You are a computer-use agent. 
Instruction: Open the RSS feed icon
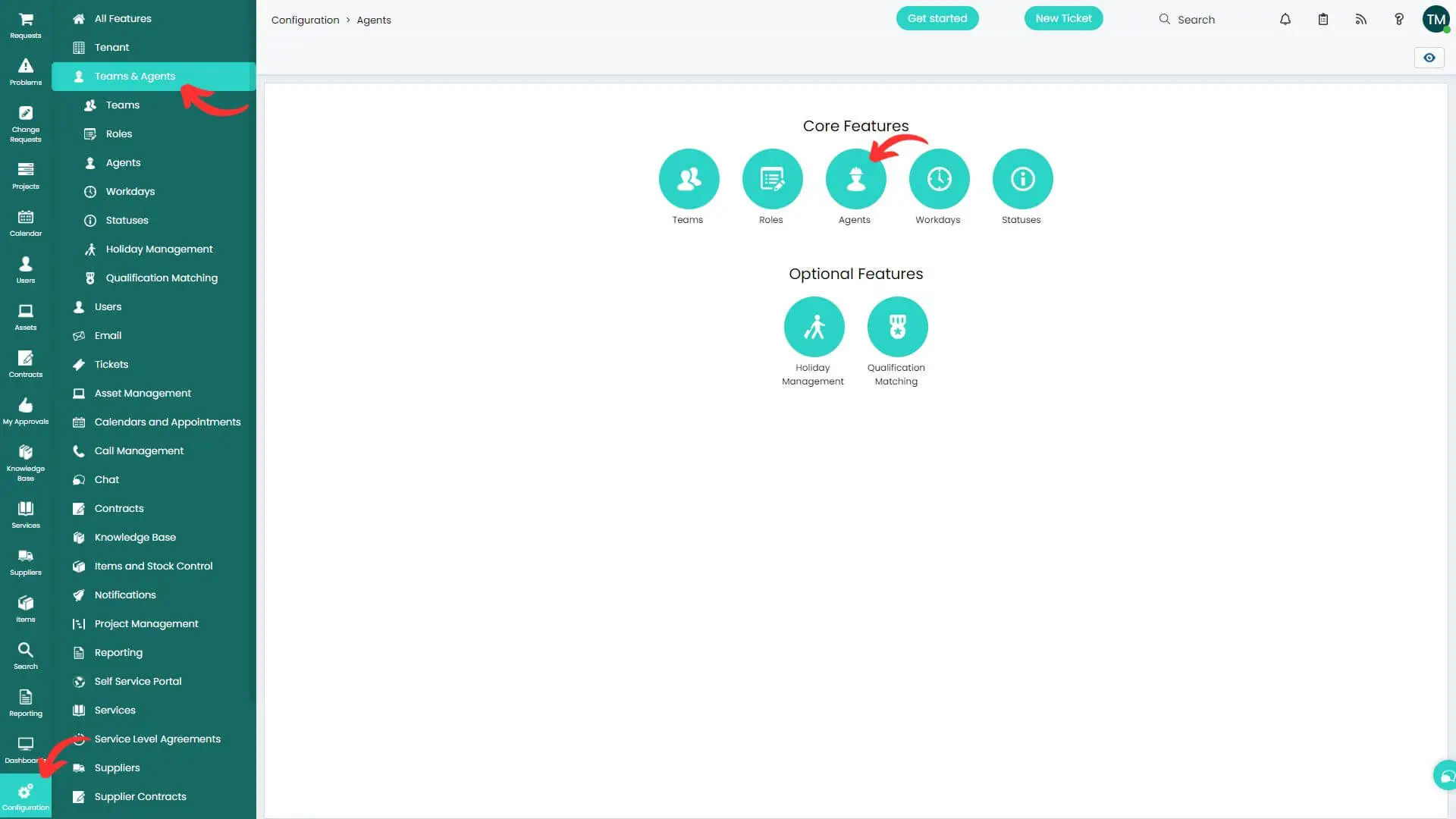coord(1361,20)
